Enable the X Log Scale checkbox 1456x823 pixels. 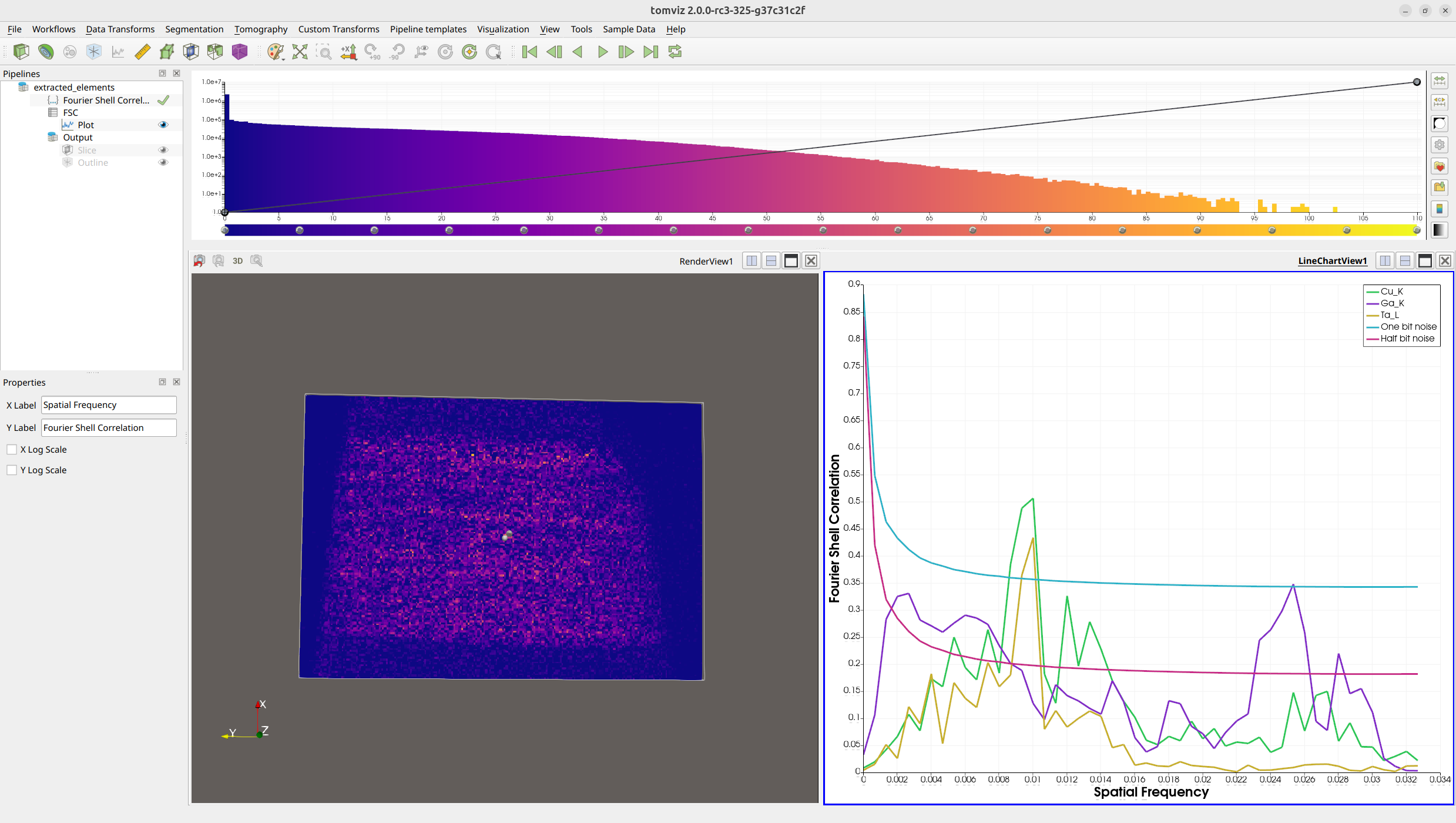12,450
